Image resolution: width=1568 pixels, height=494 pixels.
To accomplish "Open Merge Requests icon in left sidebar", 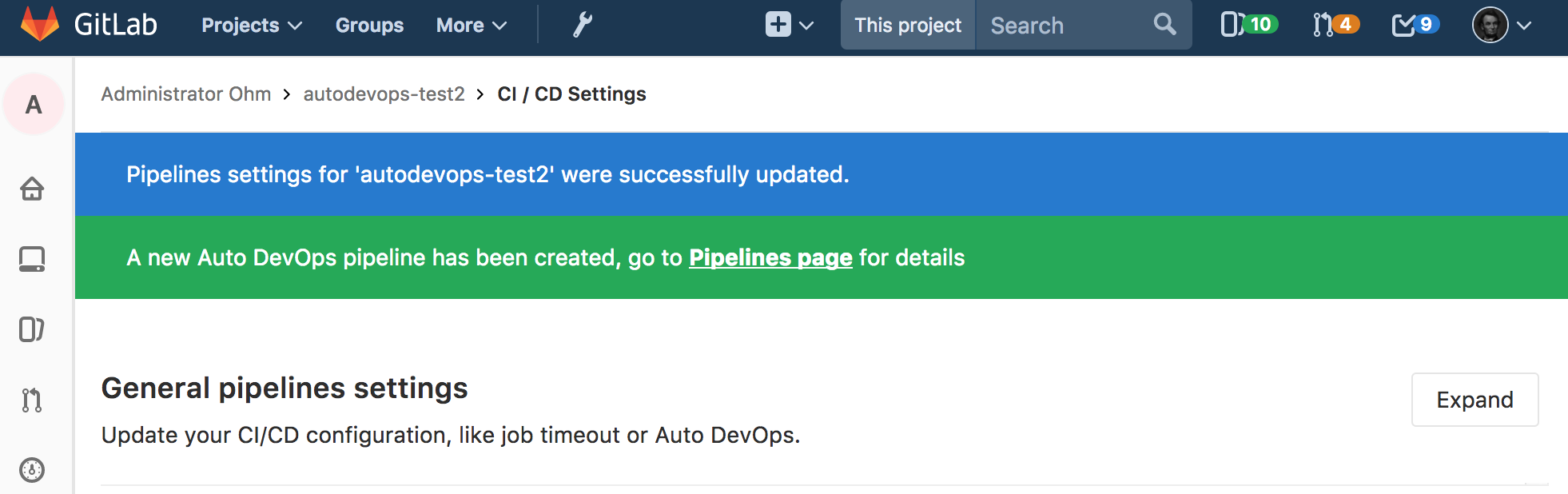I will [x=32, y=400].
